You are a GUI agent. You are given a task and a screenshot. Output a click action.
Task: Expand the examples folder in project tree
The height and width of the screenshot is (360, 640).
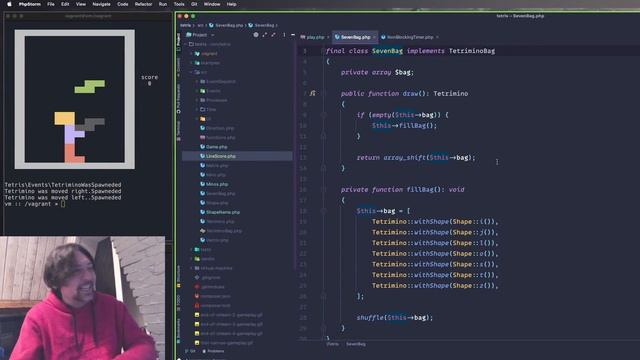point(192,63)
